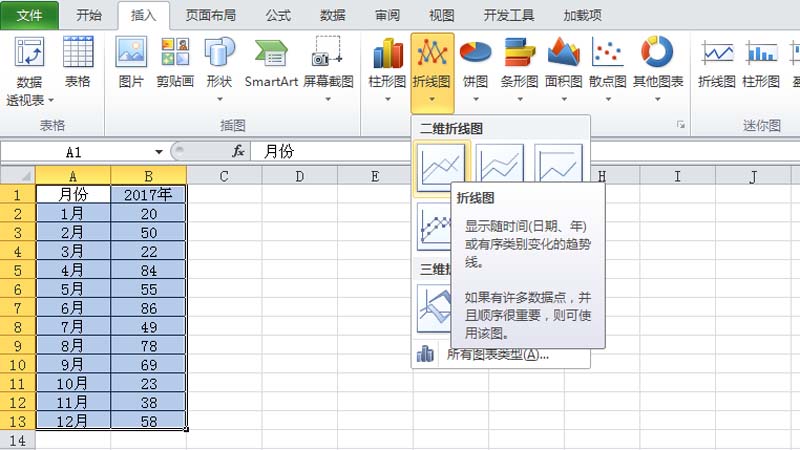The height and width of the screenshot is (450, 800).
Task: Click the Table (表格) icon
Action: pos(78,62)
